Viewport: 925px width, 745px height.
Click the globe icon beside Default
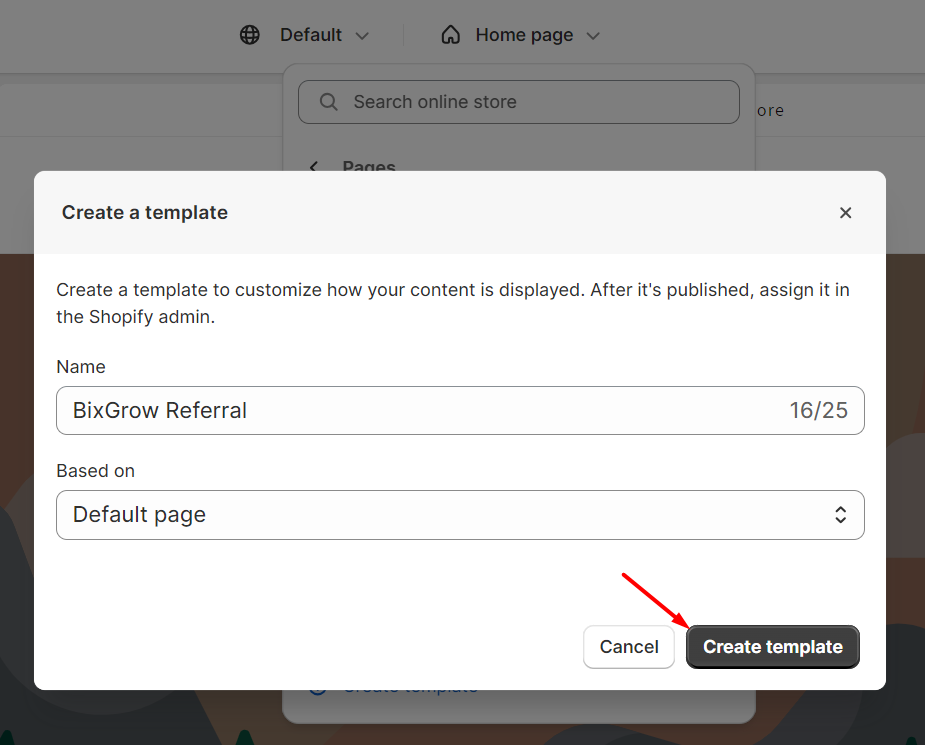(250, 35)
